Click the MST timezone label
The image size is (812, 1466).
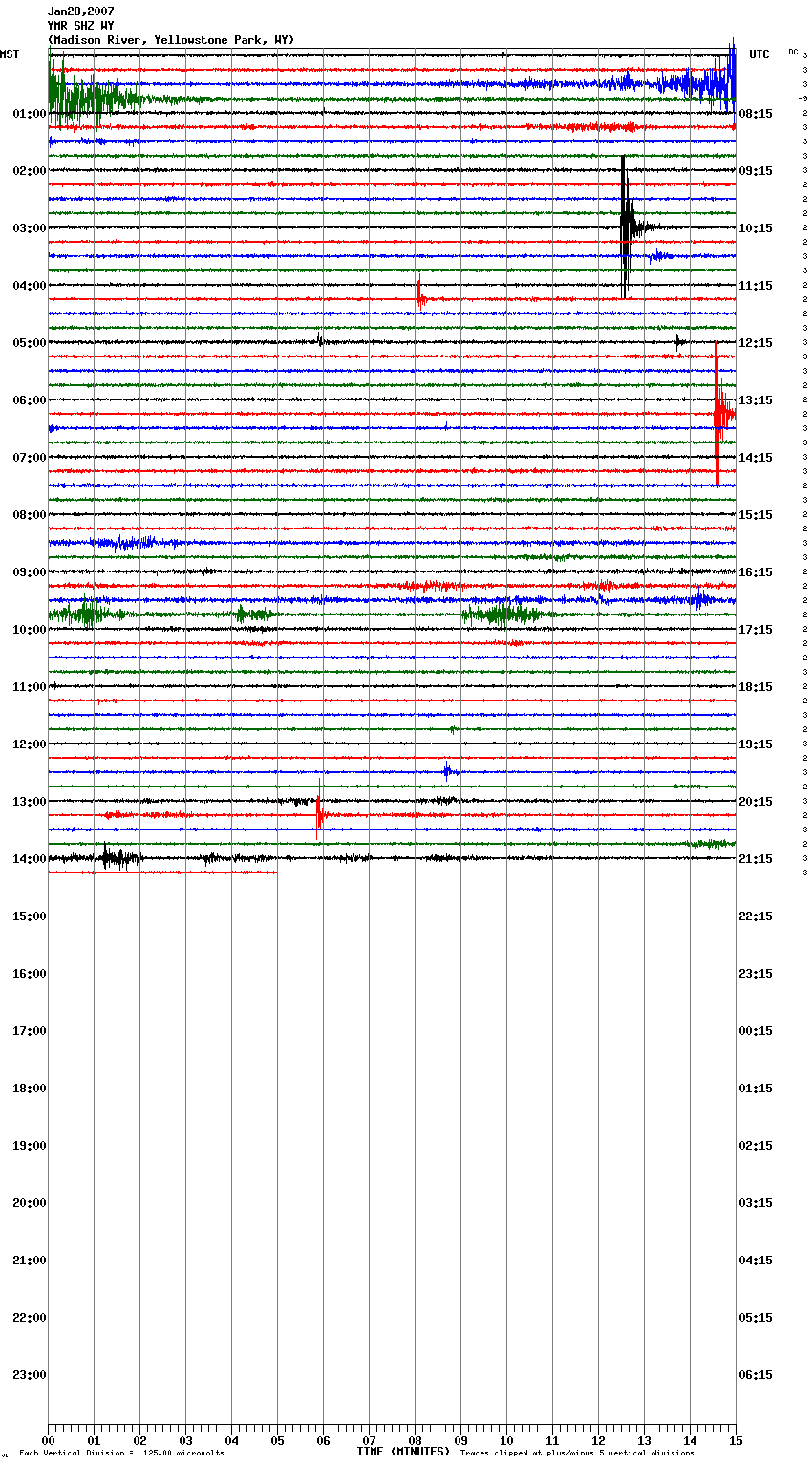coord(10,54)
